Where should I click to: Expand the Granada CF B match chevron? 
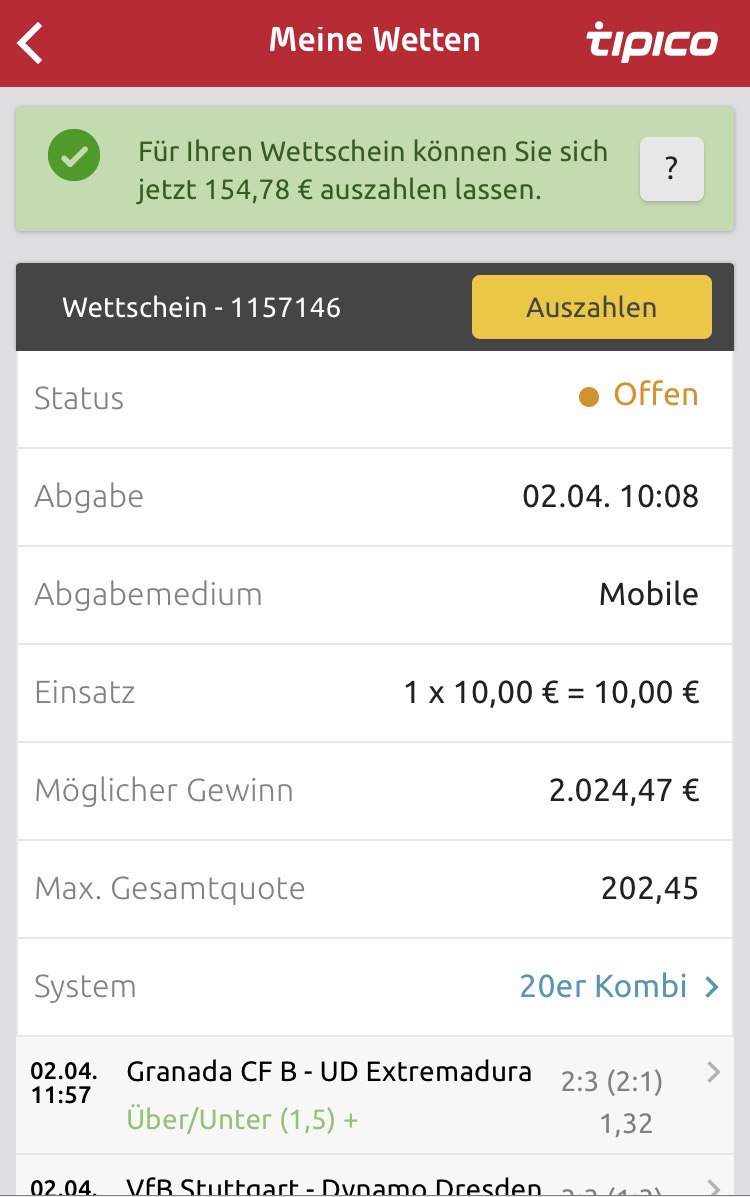[x=713, y=1073]
